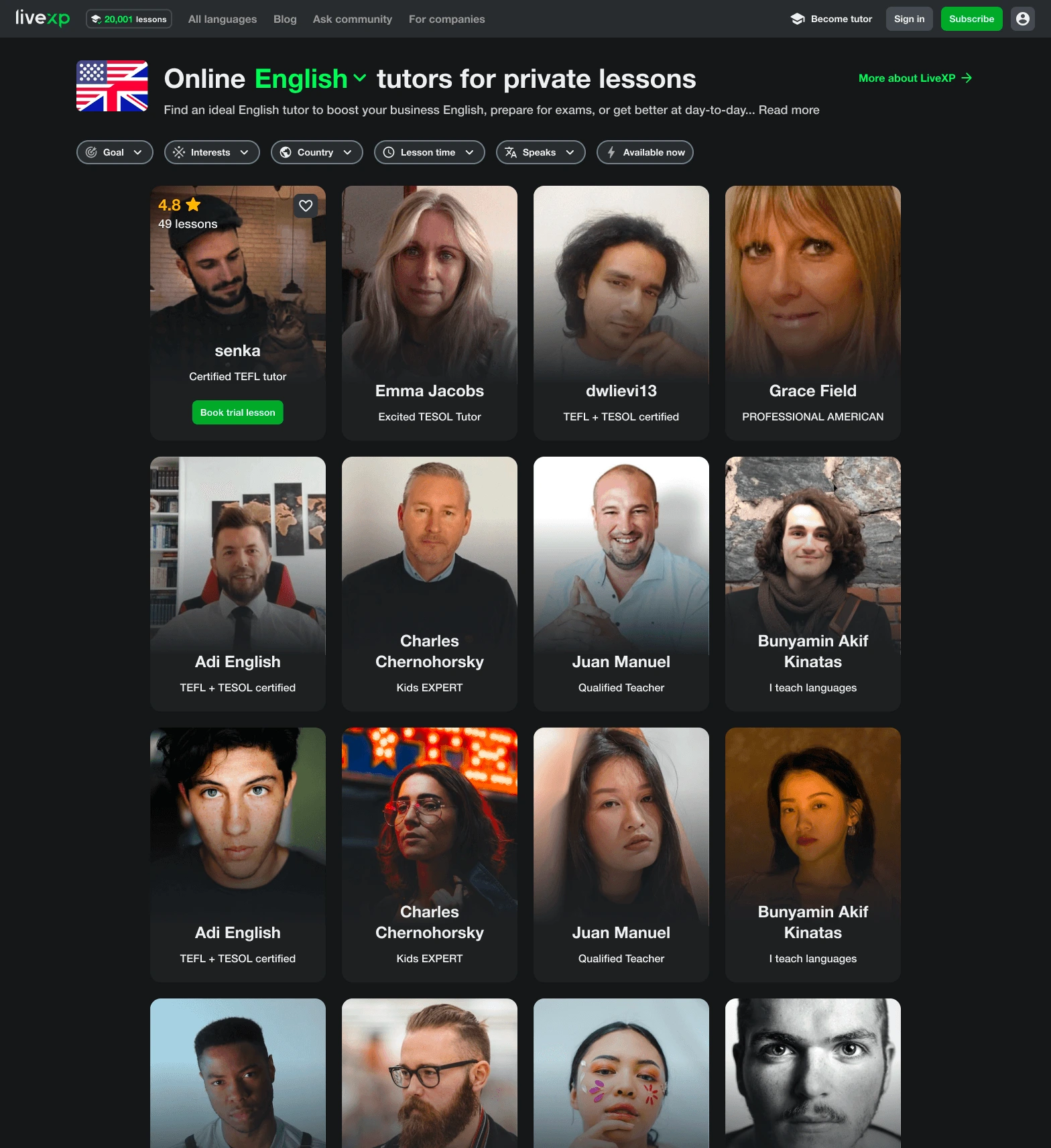The height and width of the screenshot is (1148, 1051).
Task: Open Emma Jacobs tutor card
Action: tap(430, 313)
